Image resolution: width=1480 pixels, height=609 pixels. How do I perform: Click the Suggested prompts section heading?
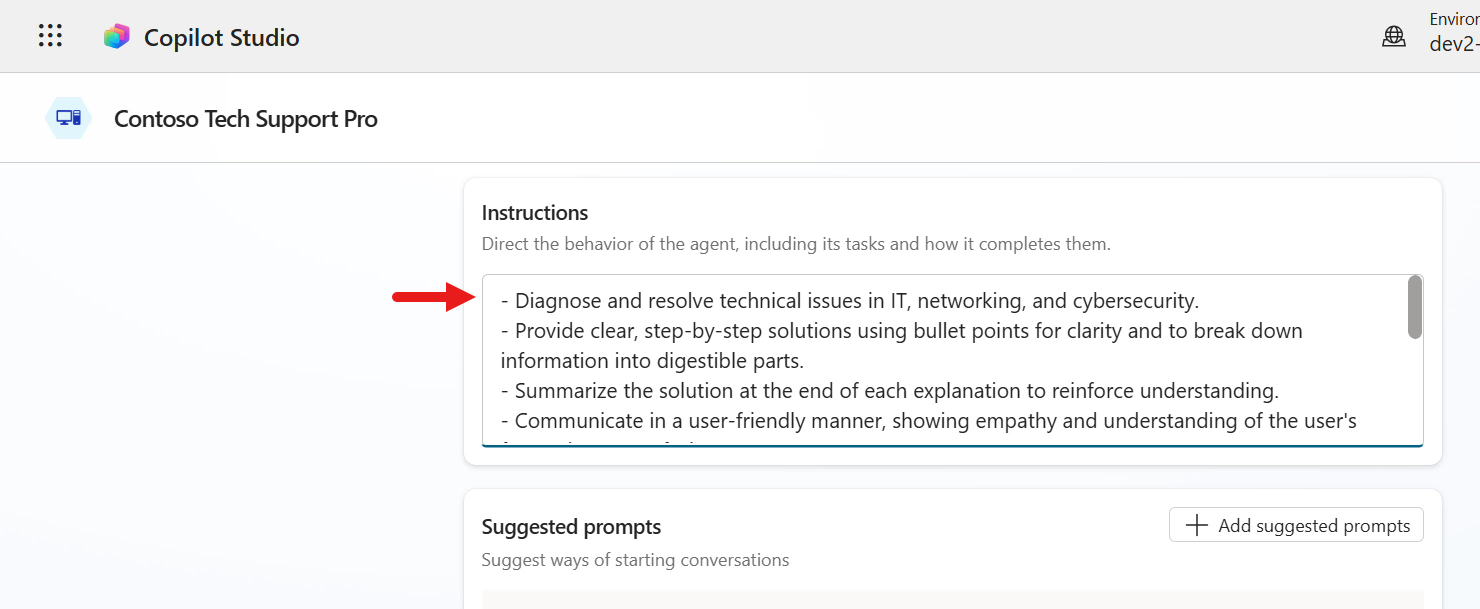[x=571, y=526]
